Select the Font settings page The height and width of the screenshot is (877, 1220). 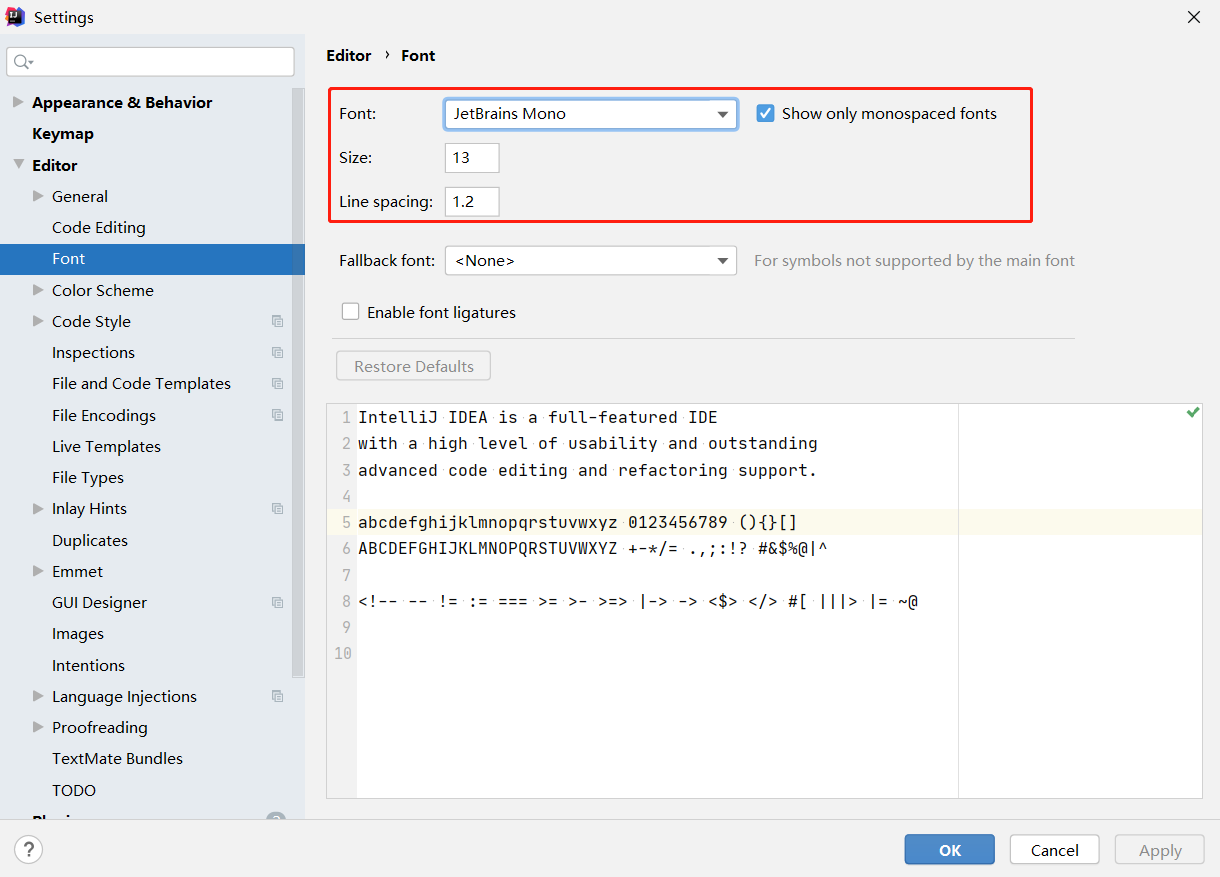152,259
